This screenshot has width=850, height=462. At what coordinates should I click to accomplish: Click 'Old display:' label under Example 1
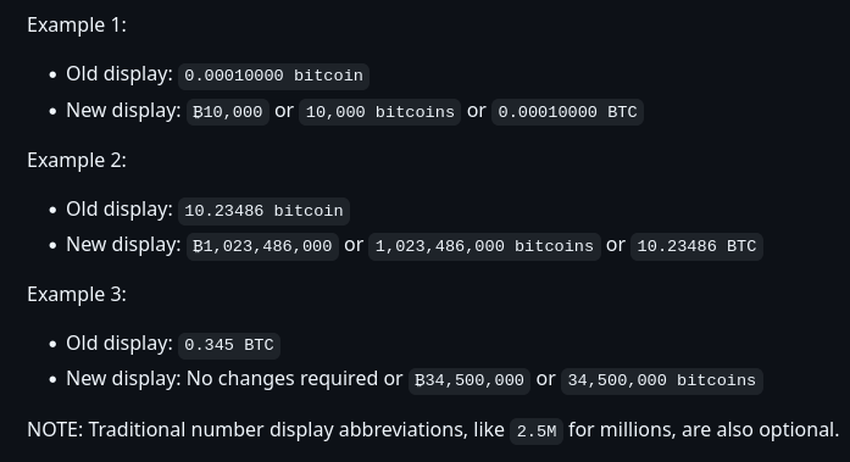(x=119, y=74)
